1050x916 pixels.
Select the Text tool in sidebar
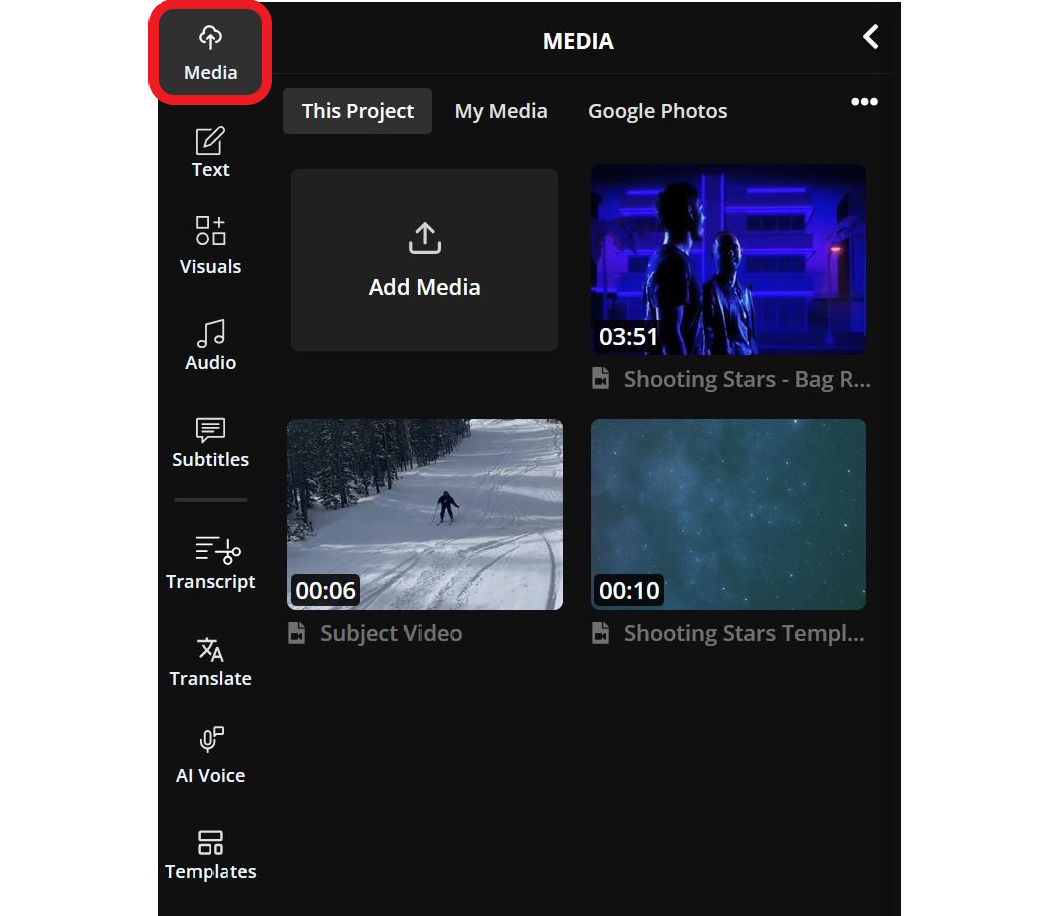(210, 152)
